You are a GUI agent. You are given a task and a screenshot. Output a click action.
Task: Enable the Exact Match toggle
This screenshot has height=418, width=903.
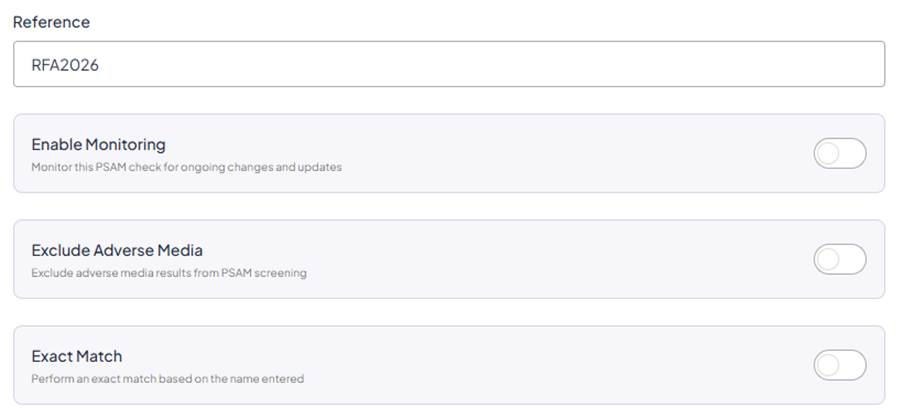[839, 365]
